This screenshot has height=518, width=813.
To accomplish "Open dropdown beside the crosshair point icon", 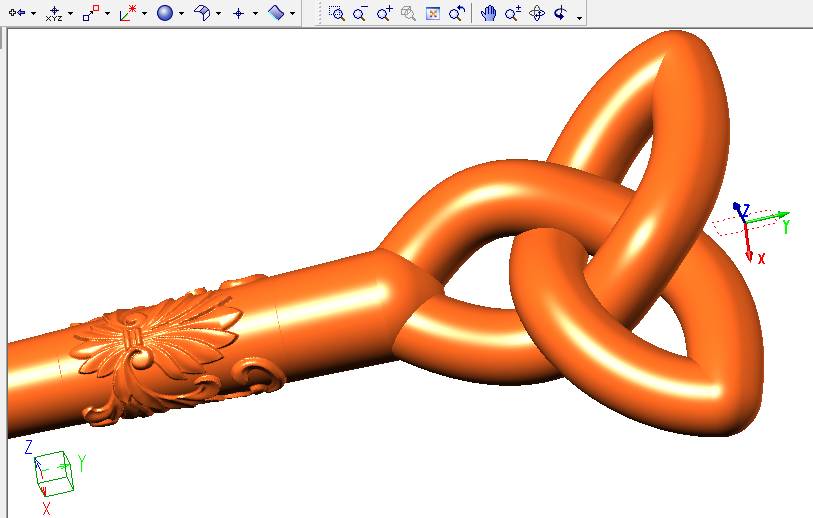I will pos(255,13).
